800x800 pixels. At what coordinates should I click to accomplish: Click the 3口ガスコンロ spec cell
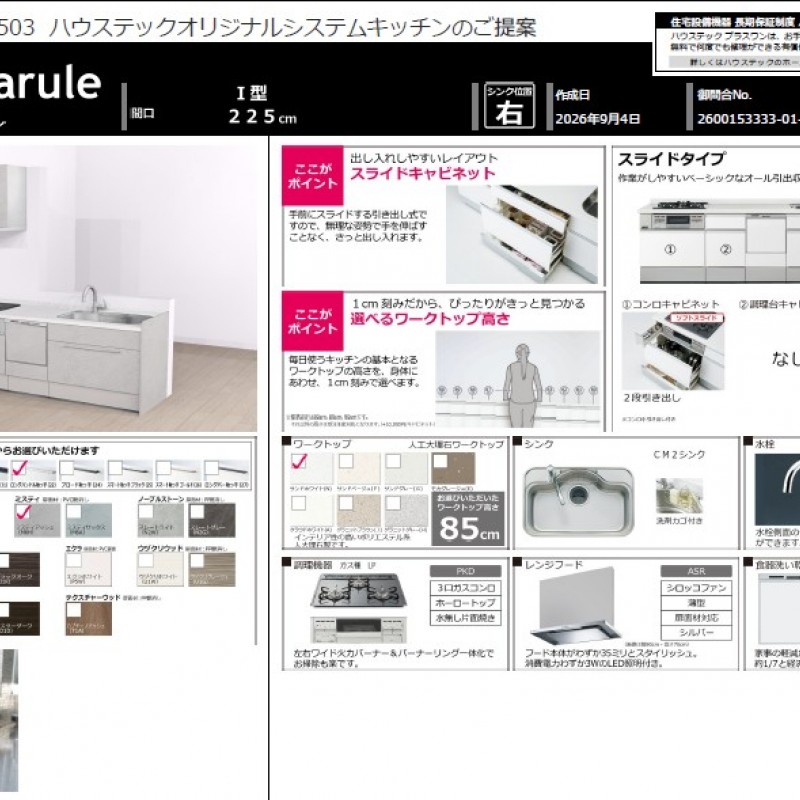(466, 588)
